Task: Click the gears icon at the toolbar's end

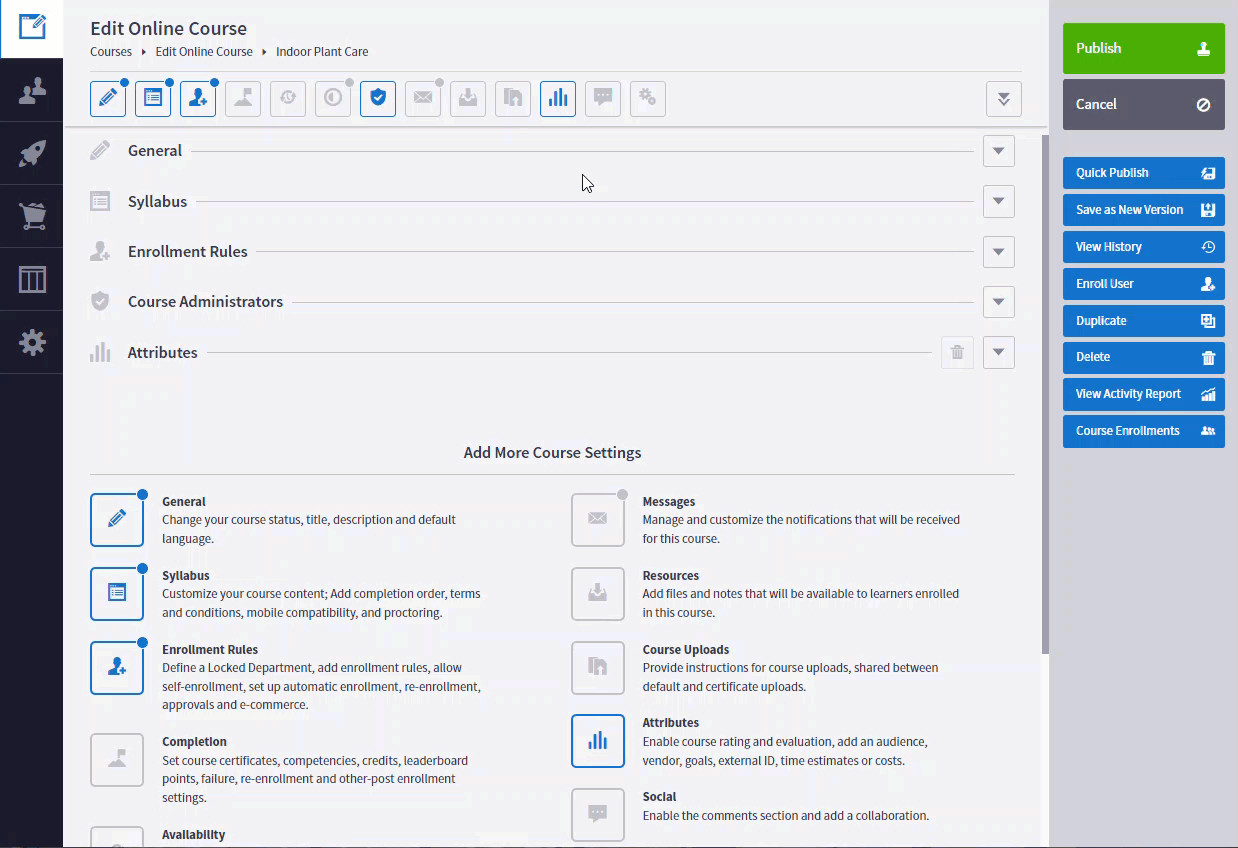Action: click(648, 98)
